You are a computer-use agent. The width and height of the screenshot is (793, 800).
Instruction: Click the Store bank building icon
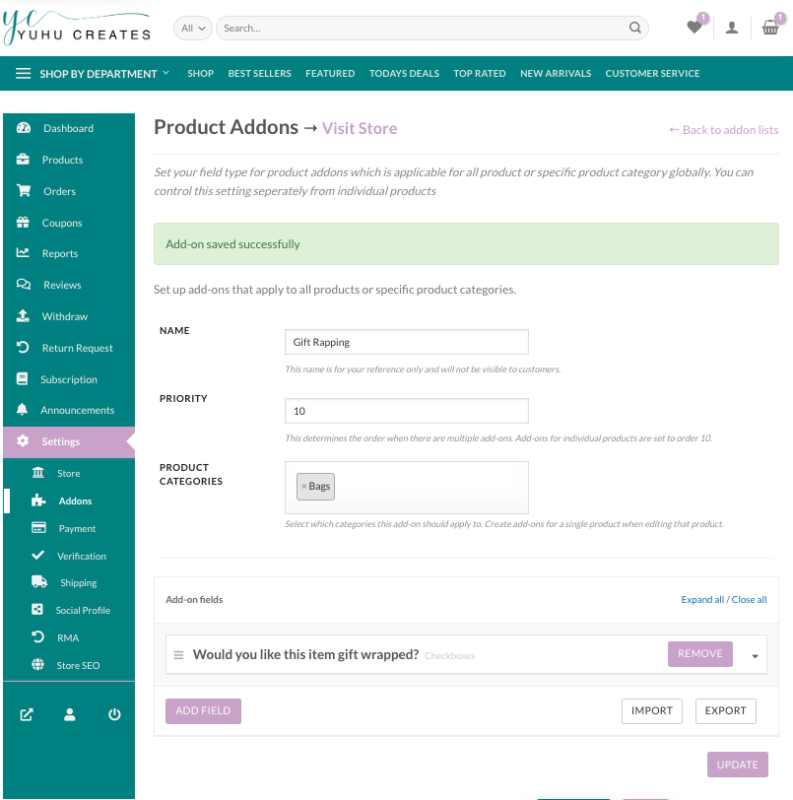[38, 472]
